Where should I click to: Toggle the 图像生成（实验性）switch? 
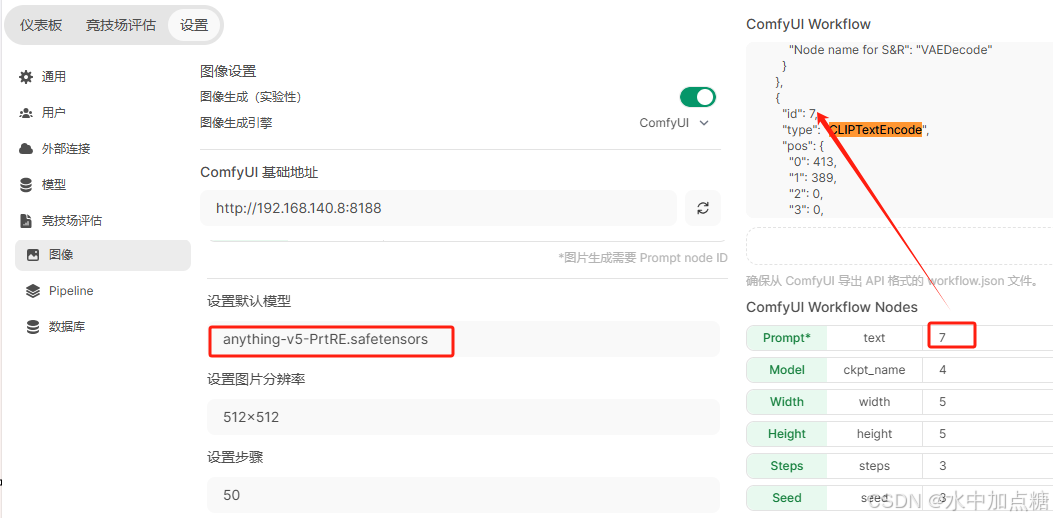click(x=698, y=97)
